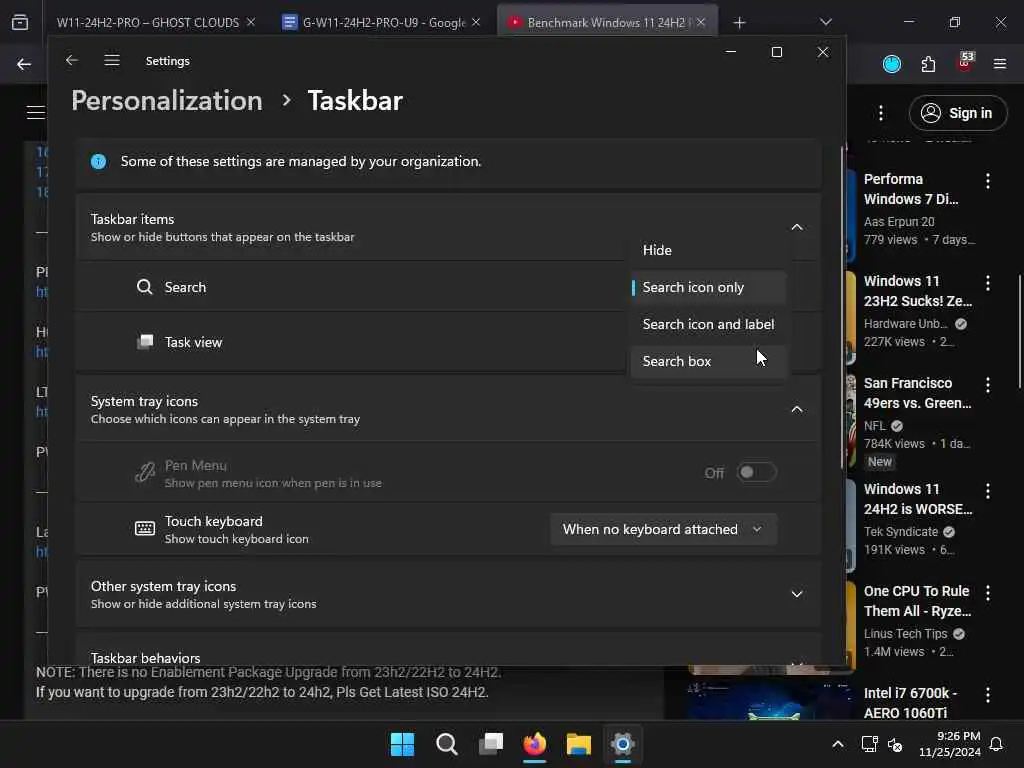The image size is (1024, 768).
Task: Click the Touch keyboard icon
Action: (145, 529)
